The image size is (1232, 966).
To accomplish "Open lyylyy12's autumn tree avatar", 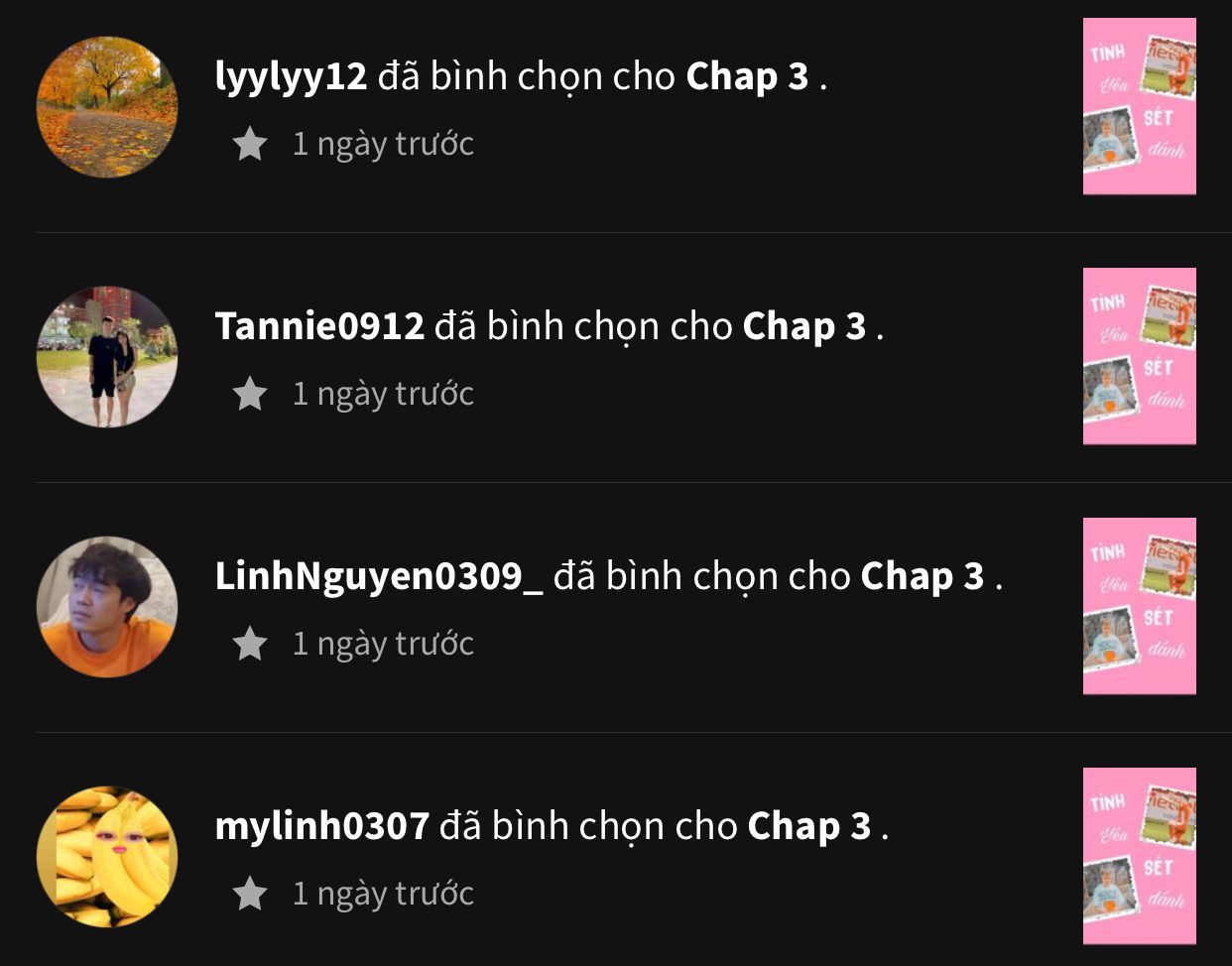I will point(107,107).
